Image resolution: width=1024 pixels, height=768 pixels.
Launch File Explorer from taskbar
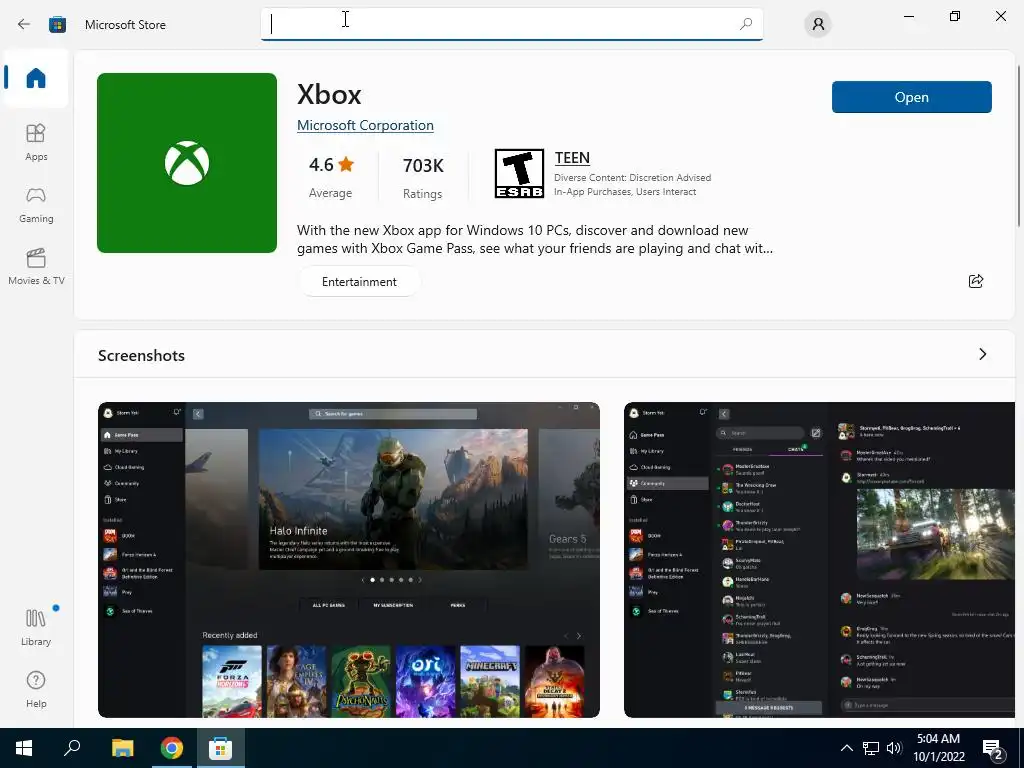coord(122,748)
